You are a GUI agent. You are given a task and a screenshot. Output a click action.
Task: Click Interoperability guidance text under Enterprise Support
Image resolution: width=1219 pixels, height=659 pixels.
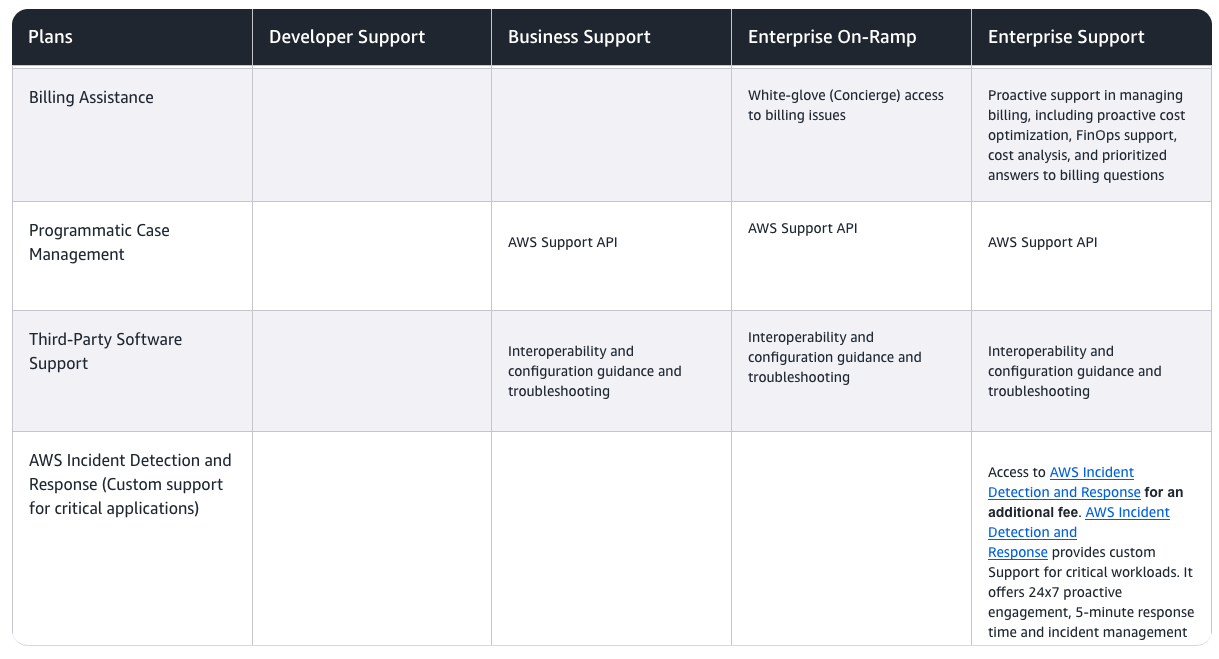click(1074, 371)
